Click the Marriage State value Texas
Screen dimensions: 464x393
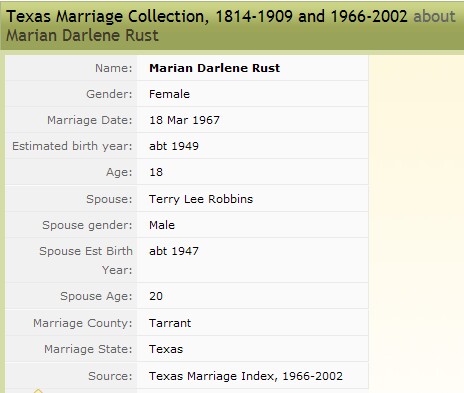pos(166,349)
